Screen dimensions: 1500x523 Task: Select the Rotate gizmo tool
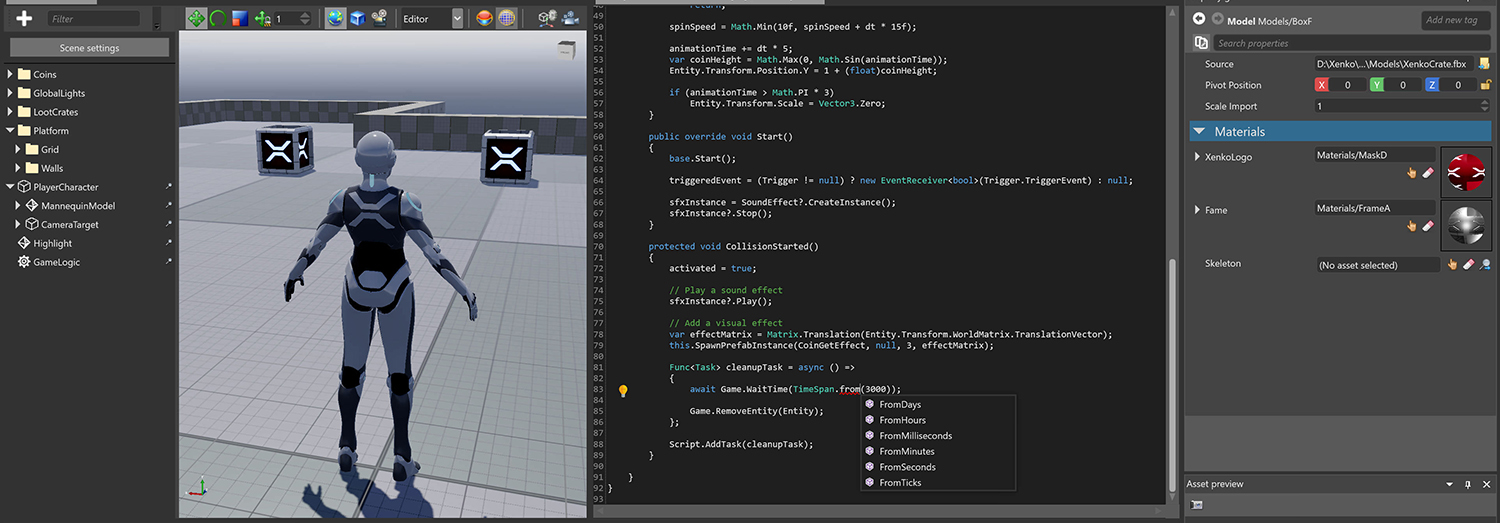pyautogui.click(x=218, y=18)
